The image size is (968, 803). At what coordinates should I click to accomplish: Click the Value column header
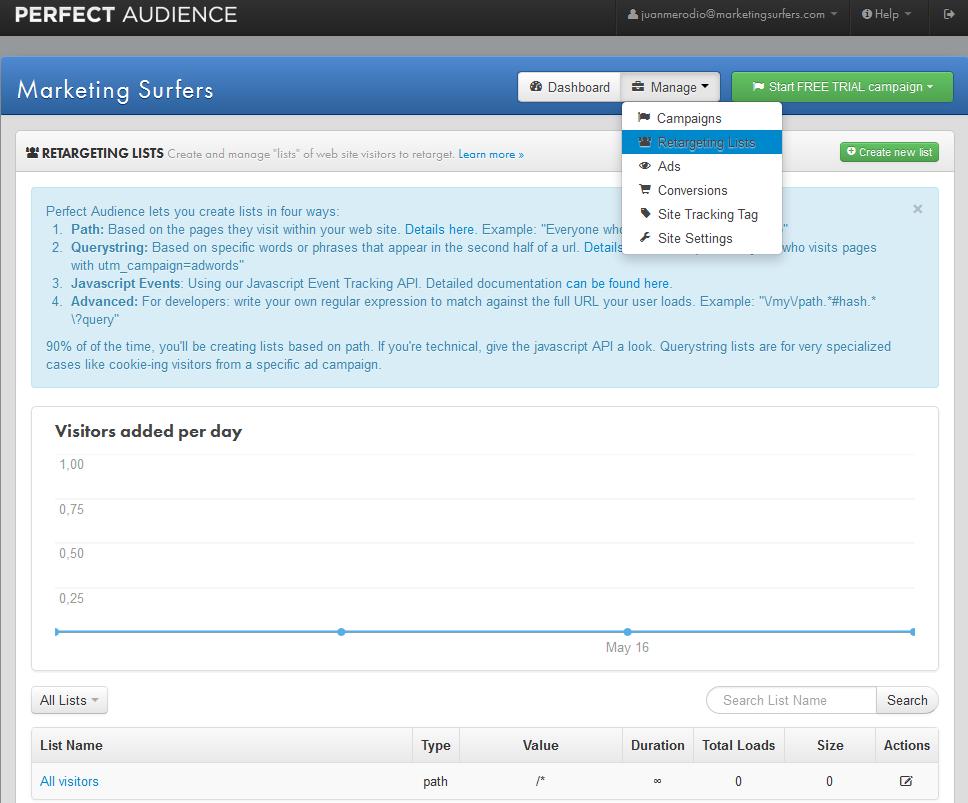click(x=540, y=746)
